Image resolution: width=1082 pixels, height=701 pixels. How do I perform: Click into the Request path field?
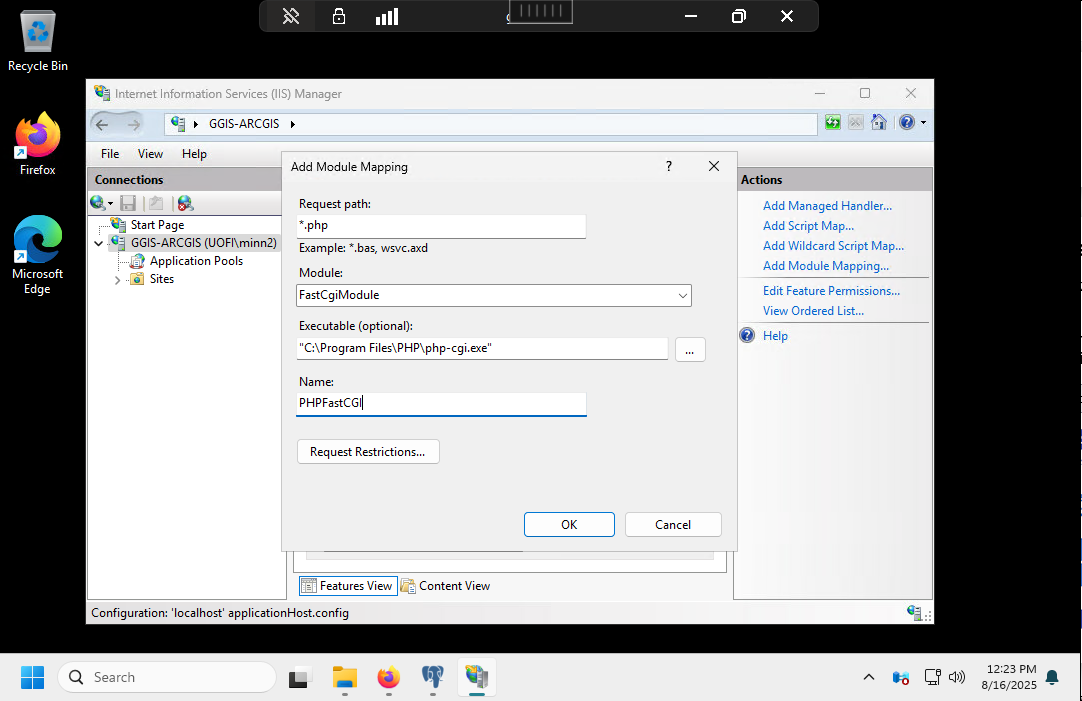pyautogui.click(x=440, y=226)
